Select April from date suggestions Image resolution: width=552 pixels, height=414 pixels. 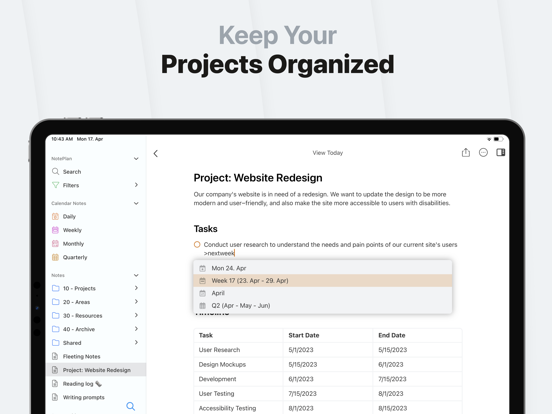tap(322, 293)
